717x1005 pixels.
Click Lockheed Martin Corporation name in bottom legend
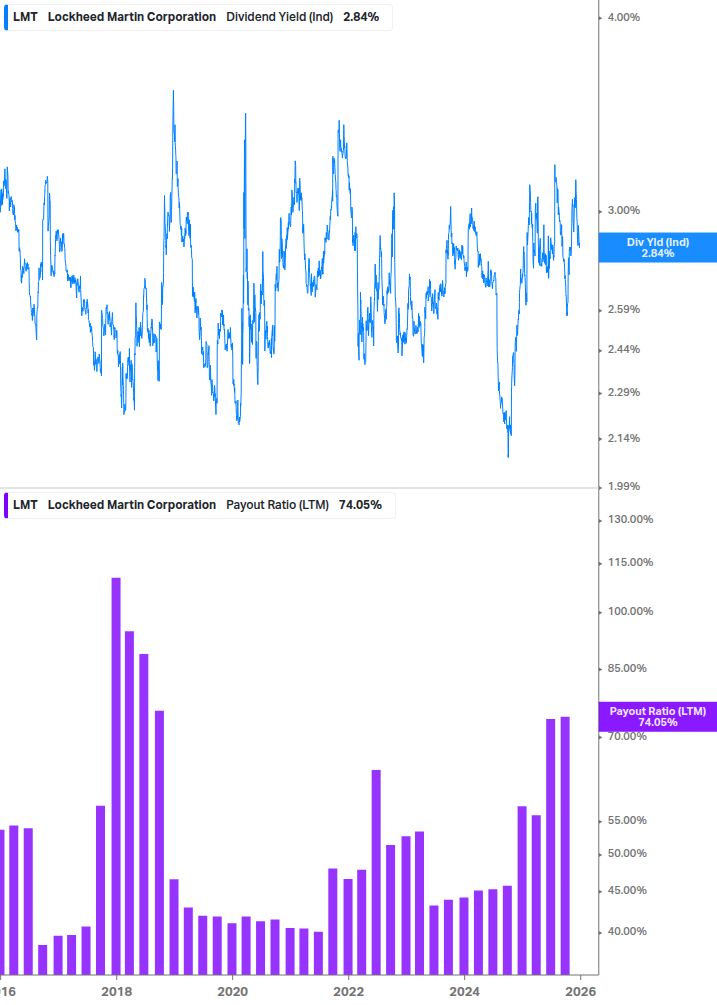coord(131,505)
